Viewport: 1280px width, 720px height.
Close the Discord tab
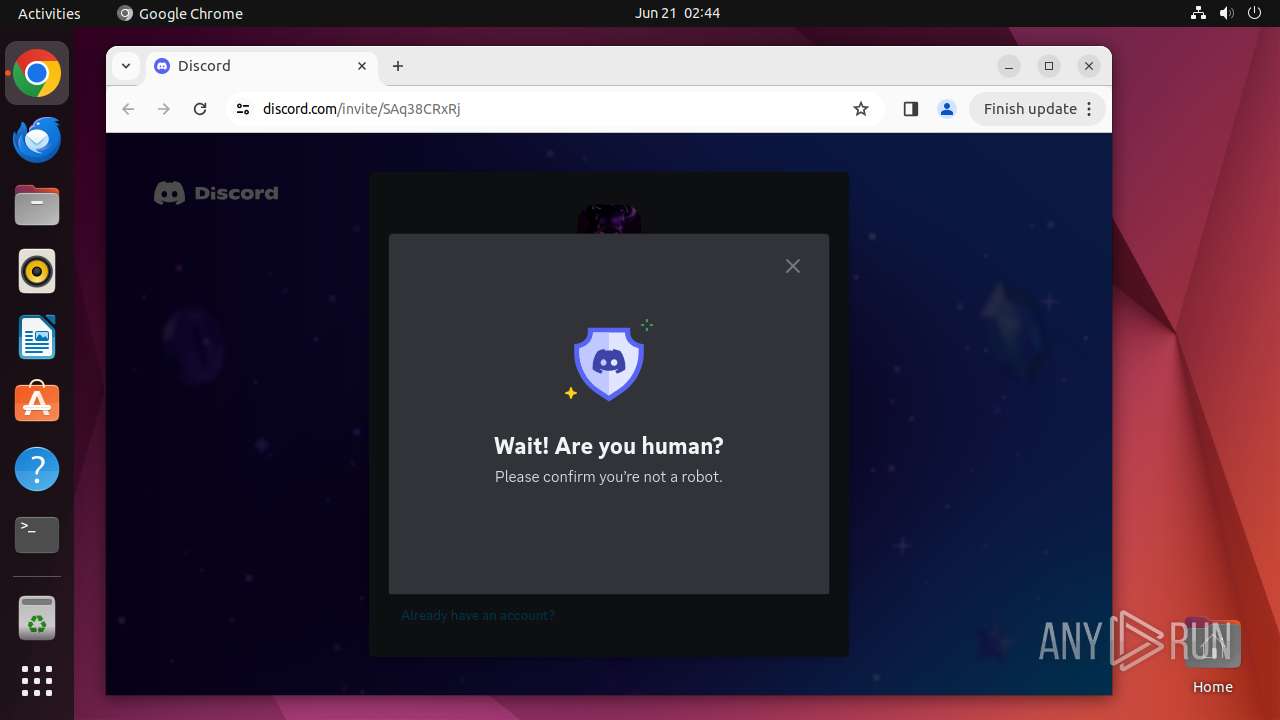click(362, 66)
